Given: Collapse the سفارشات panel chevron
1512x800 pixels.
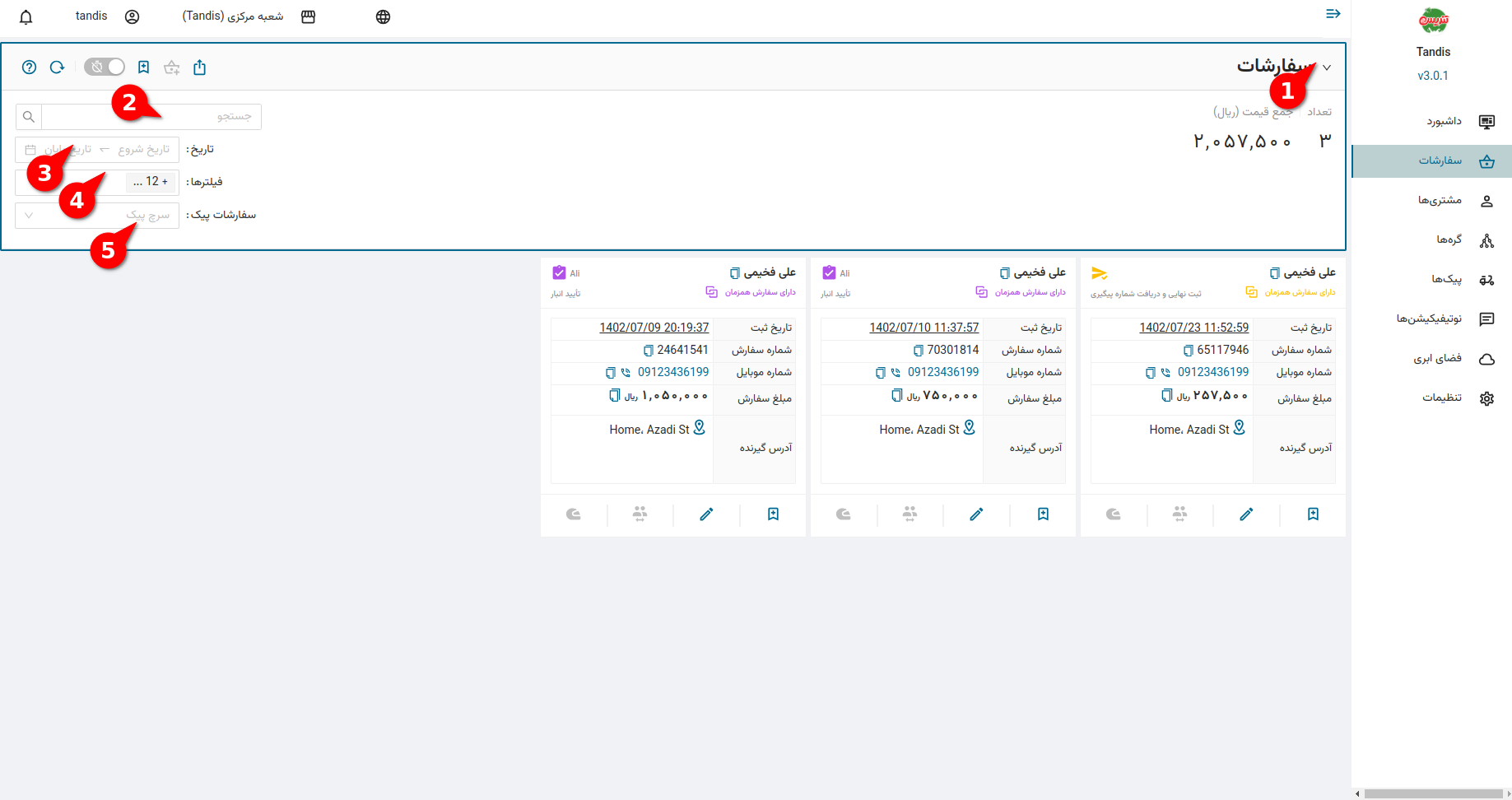Looking at the screenshot, I should pos(1327,67).
